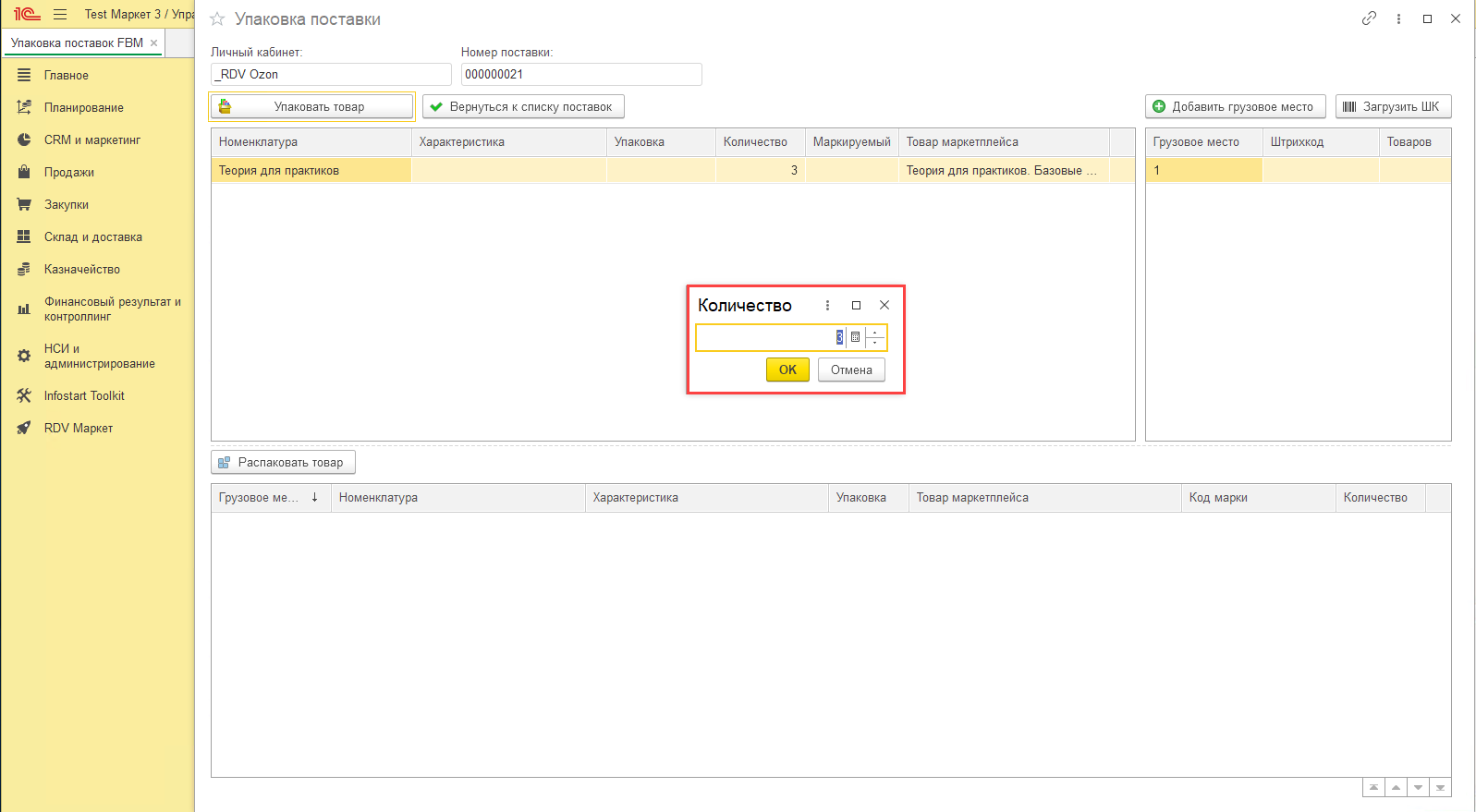Click Вернуться к списку поставок button

[x=523, y=106]
